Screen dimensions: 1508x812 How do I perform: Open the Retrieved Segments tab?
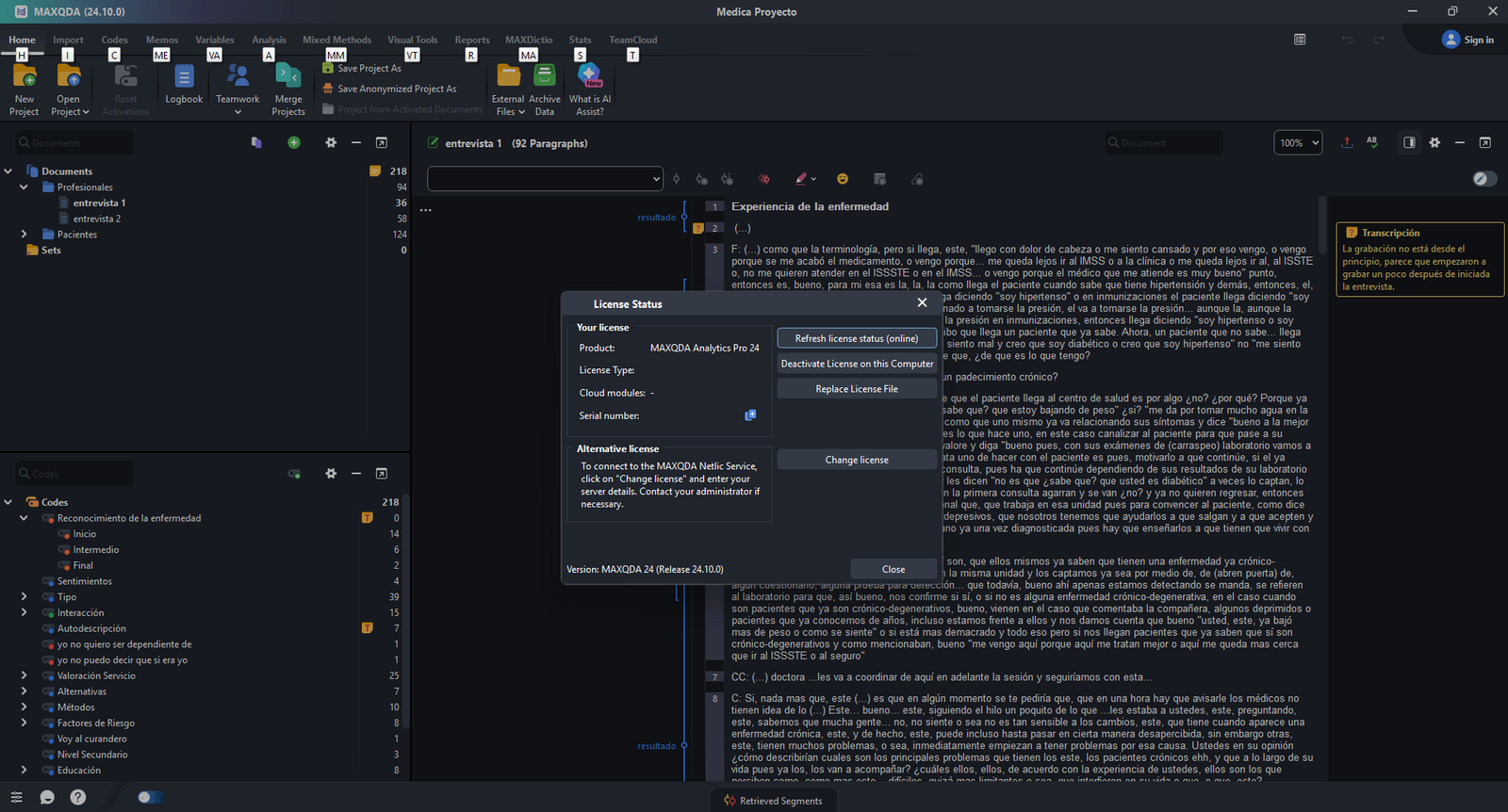click(773, 801)
